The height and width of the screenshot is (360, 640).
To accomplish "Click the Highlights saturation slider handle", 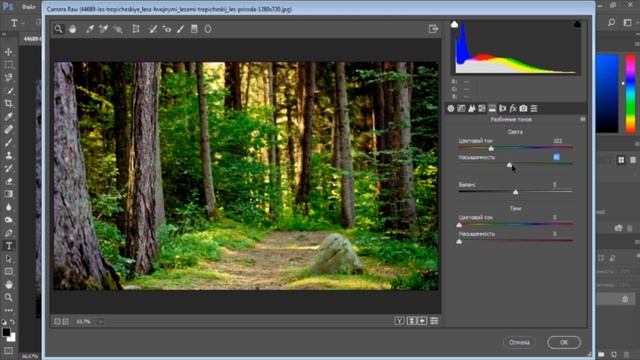I will point(509,164).
